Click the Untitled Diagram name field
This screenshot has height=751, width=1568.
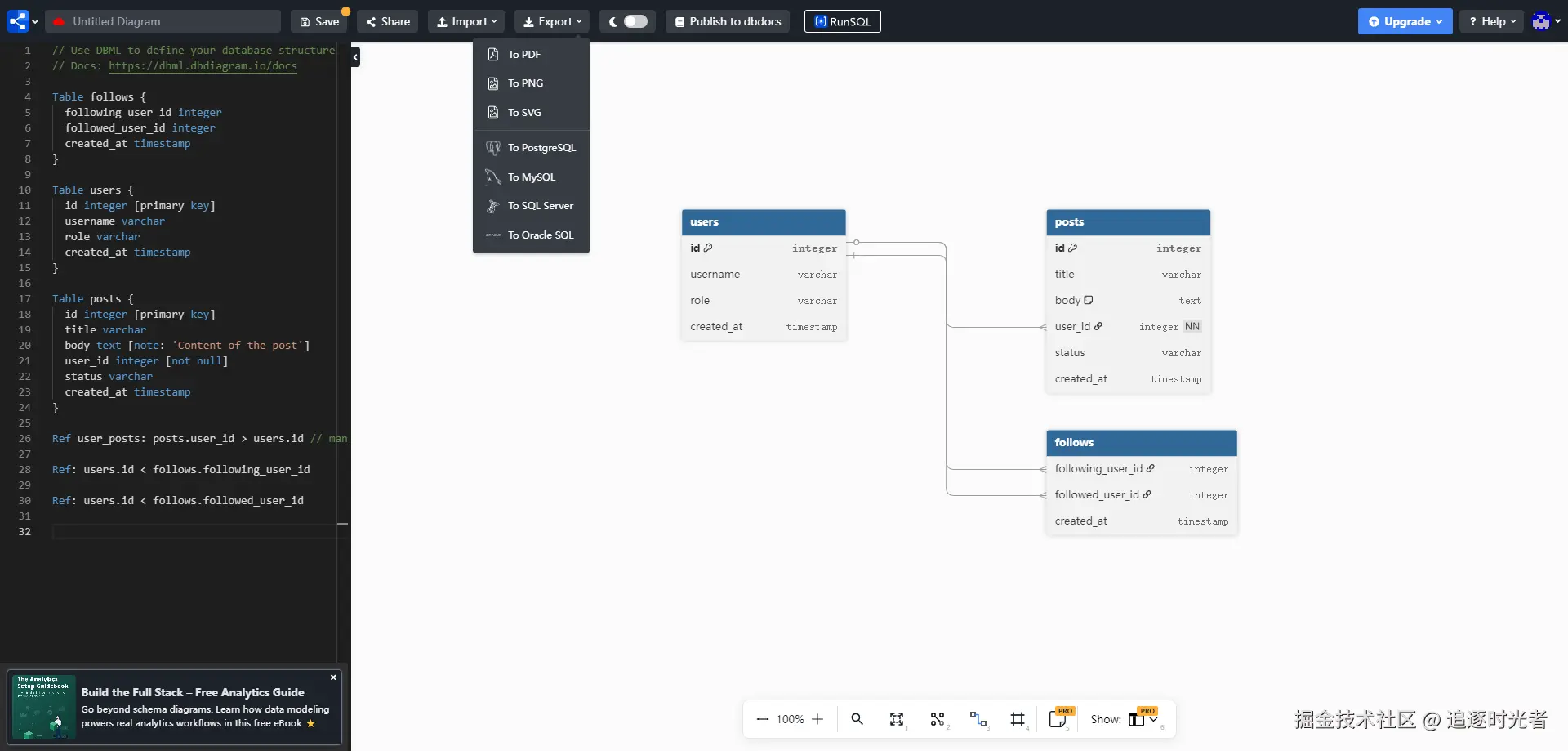[163, 21]
